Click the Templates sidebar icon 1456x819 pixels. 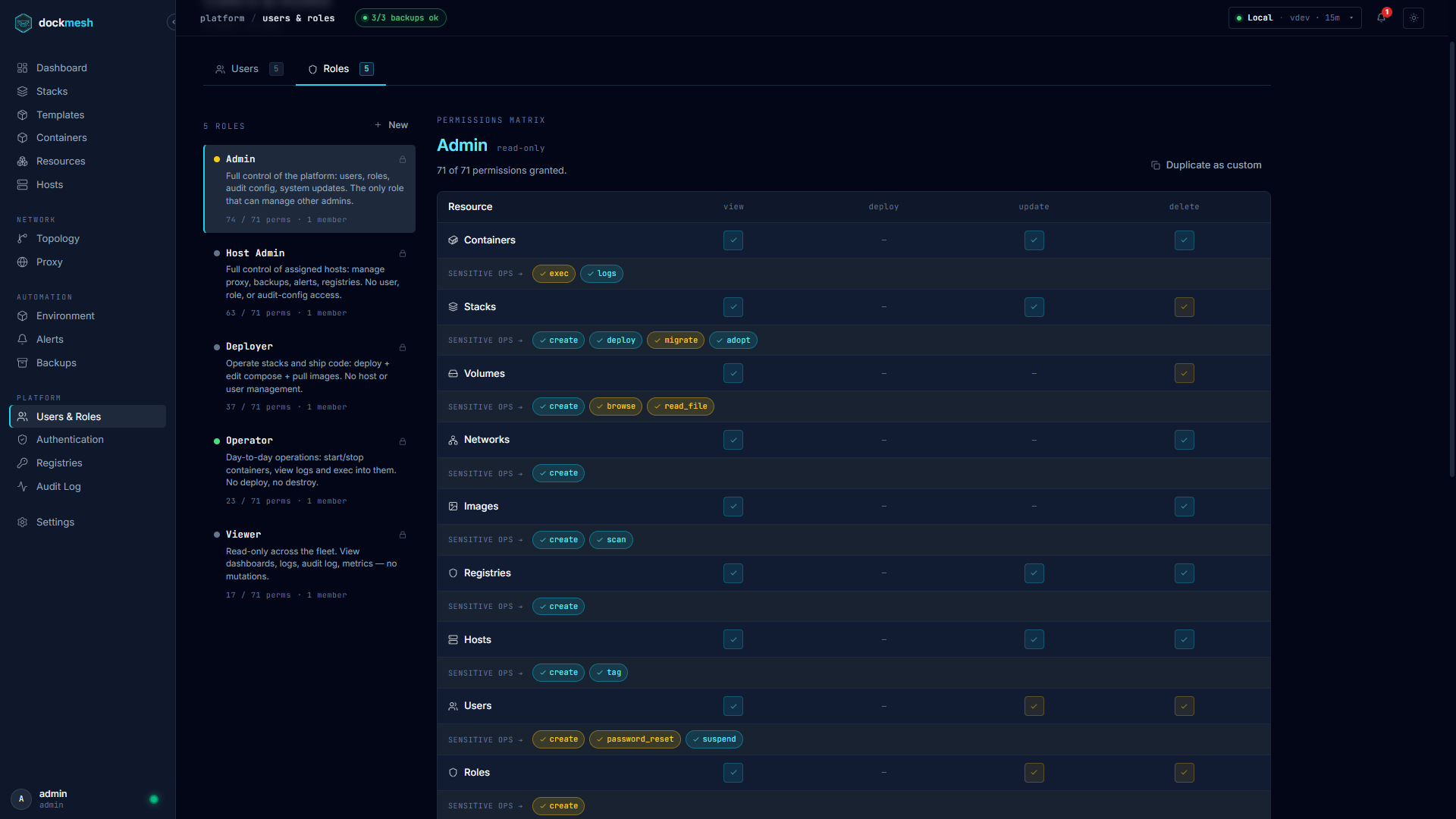click(23, 115)
